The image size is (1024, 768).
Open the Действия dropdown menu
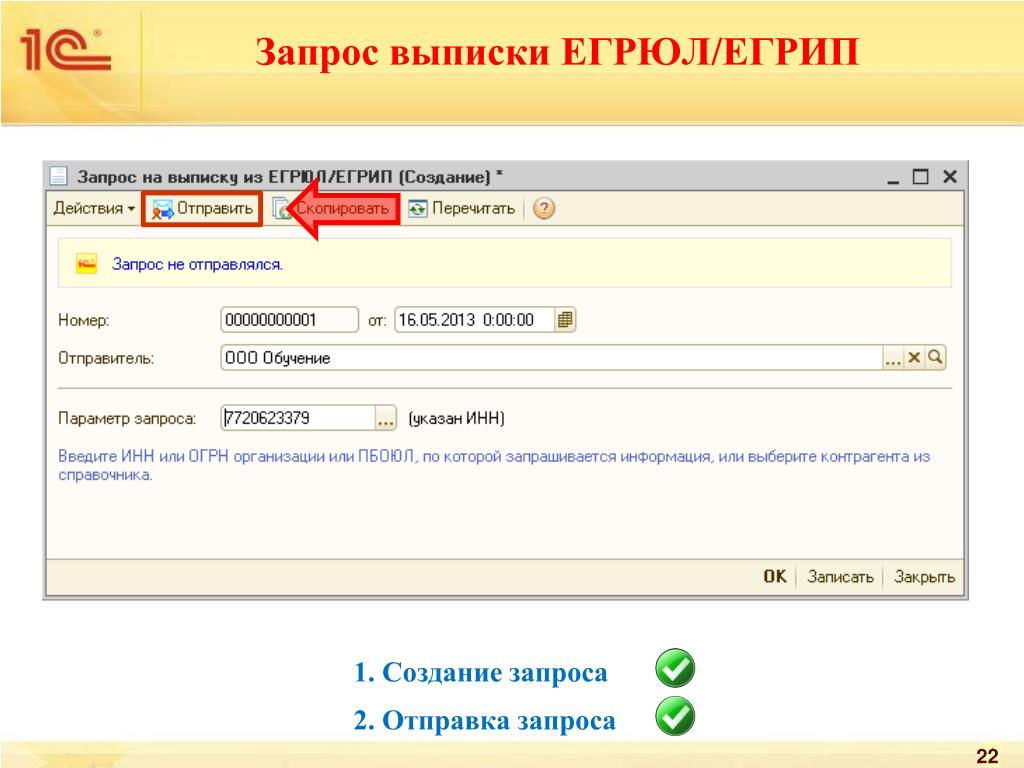(94, 208)
